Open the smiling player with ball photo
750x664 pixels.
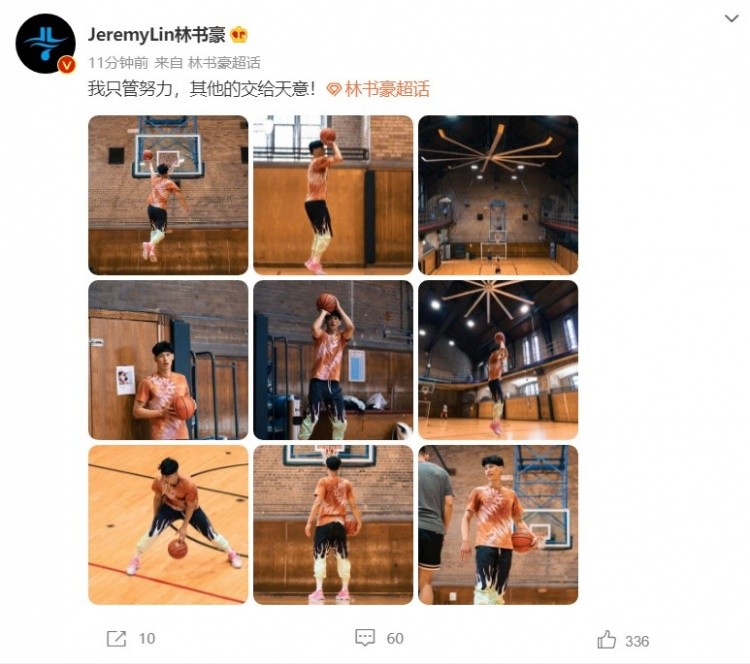point(498,525)
